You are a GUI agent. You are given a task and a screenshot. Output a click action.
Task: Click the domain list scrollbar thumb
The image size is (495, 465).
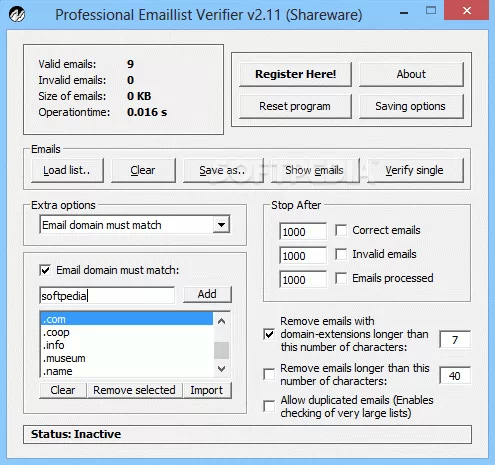click(221, 350)
